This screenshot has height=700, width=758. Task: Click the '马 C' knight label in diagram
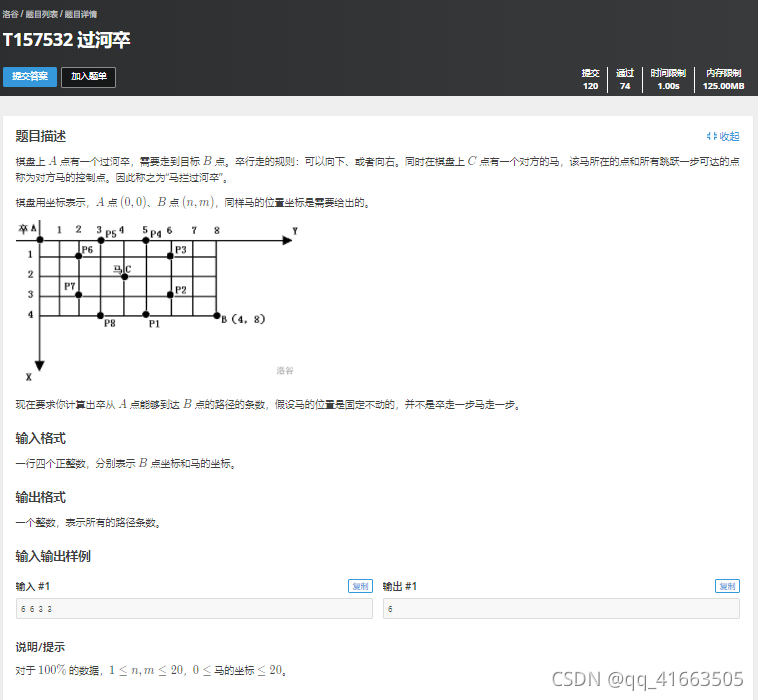(x=122, y=269)
